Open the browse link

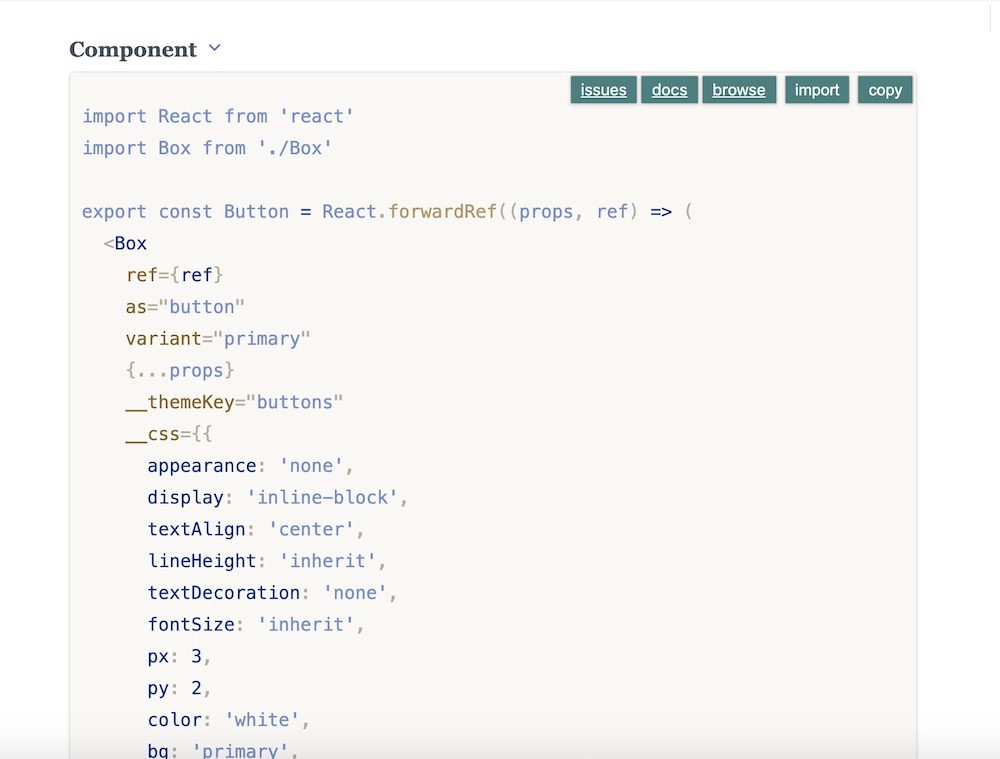point(739,90)
